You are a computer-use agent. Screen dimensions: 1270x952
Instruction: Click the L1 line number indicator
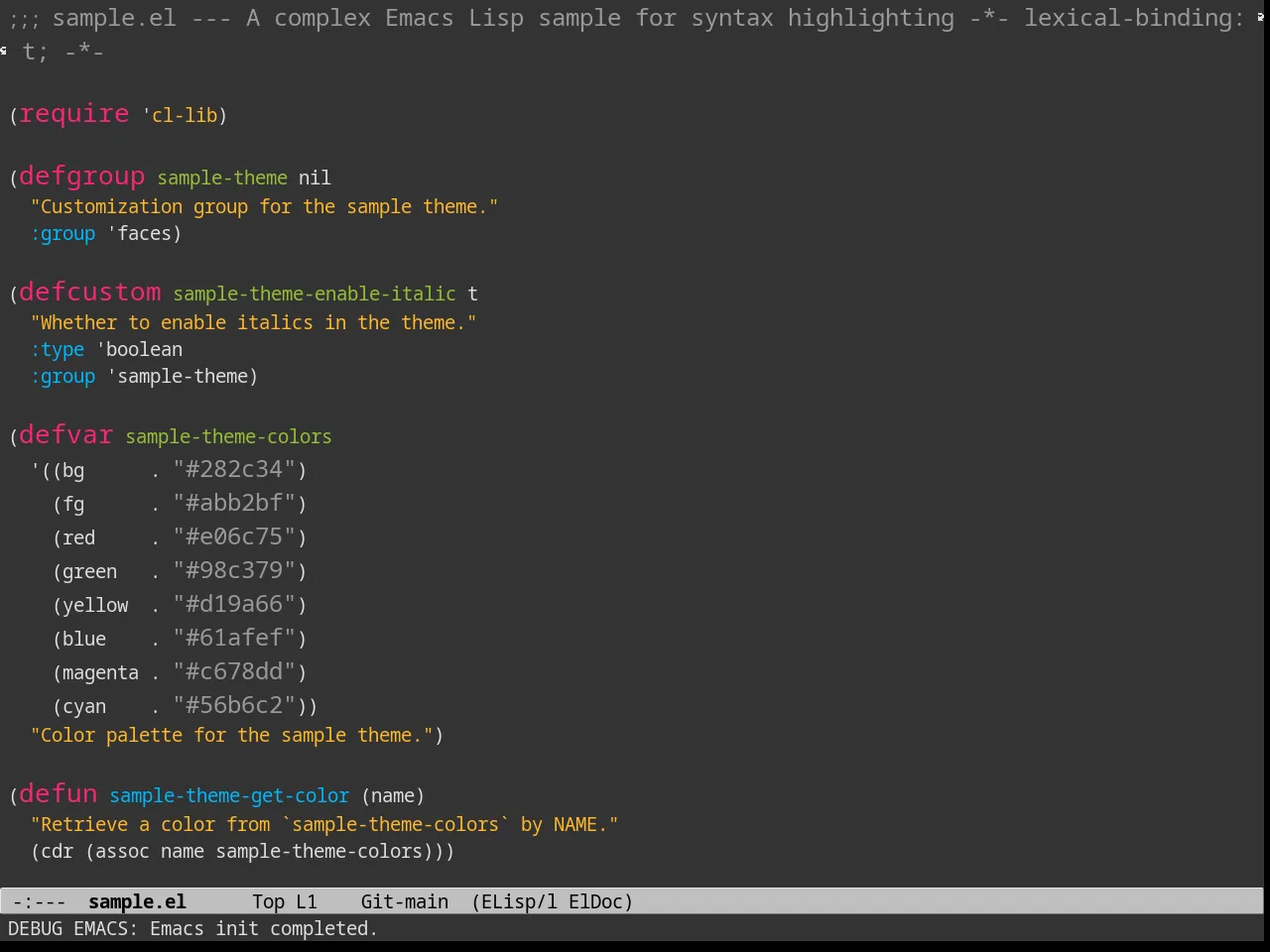point(307,901)
